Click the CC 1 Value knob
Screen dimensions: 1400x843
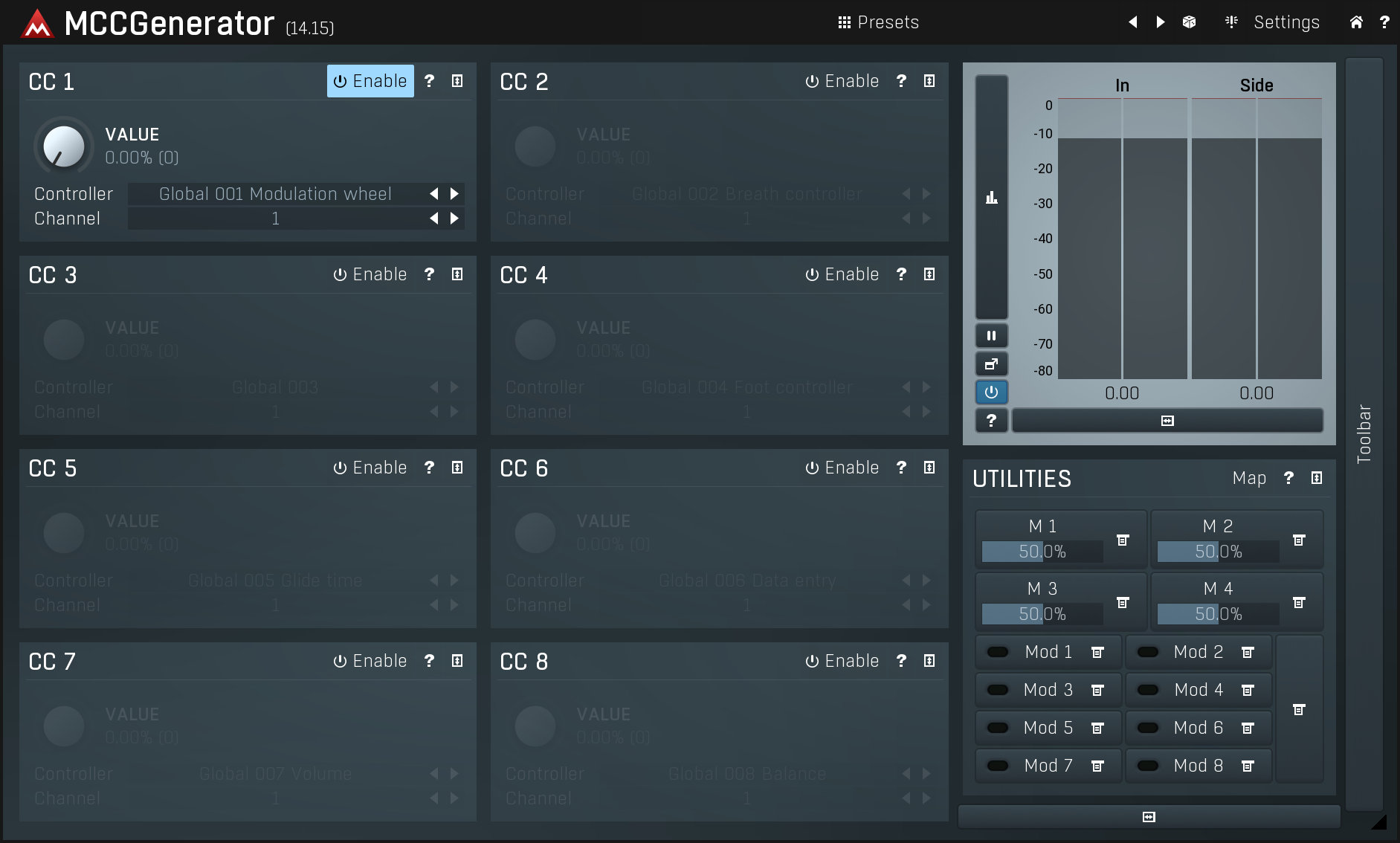(64, 146)
